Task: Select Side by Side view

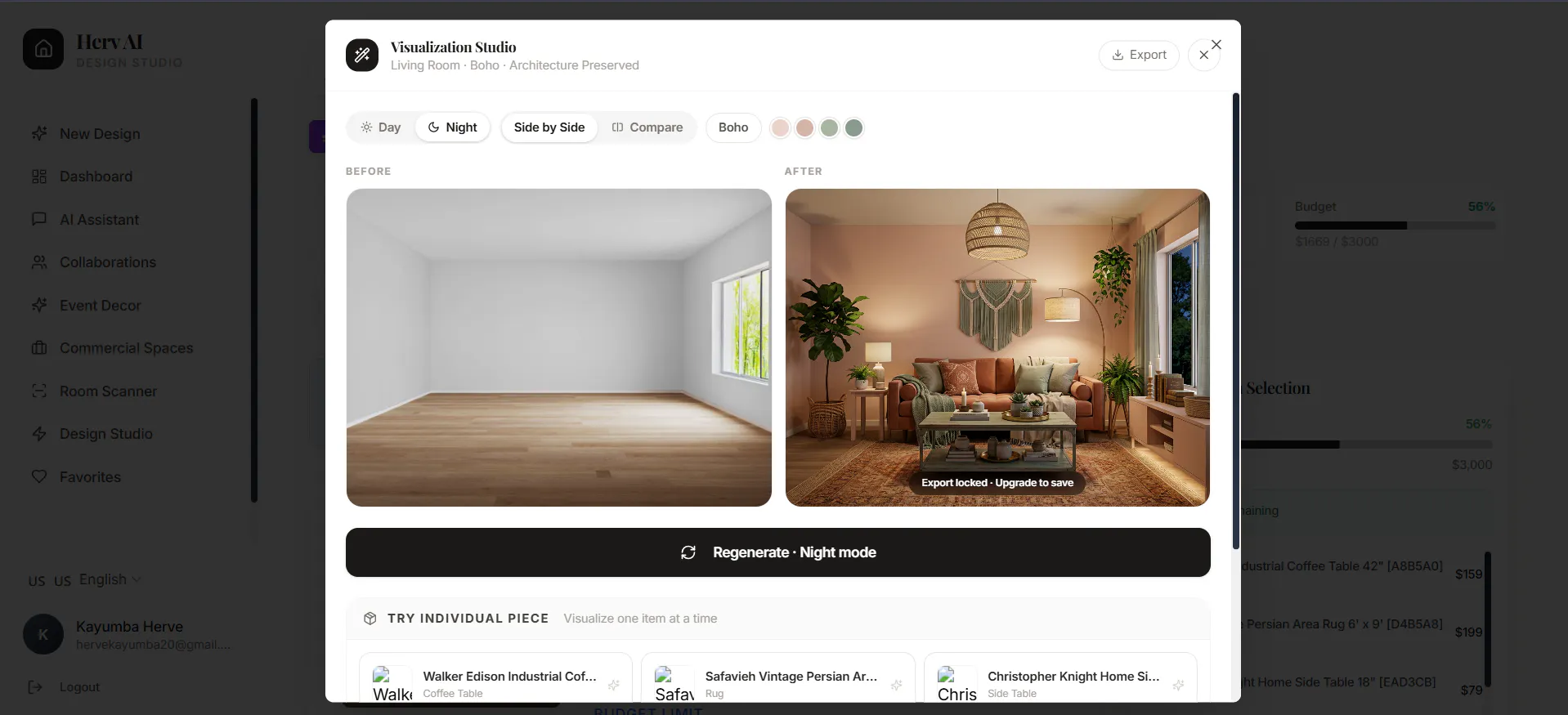Action: (549, 127)
